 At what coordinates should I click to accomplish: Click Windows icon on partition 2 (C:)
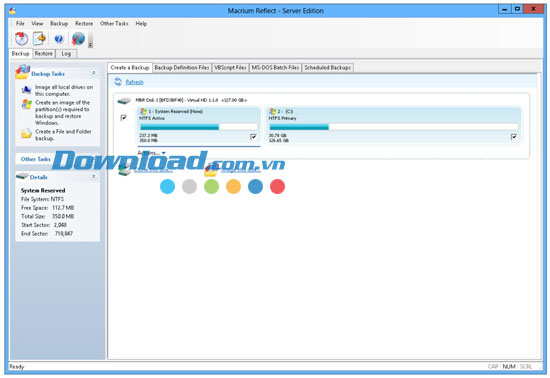[x=272, y=112]
